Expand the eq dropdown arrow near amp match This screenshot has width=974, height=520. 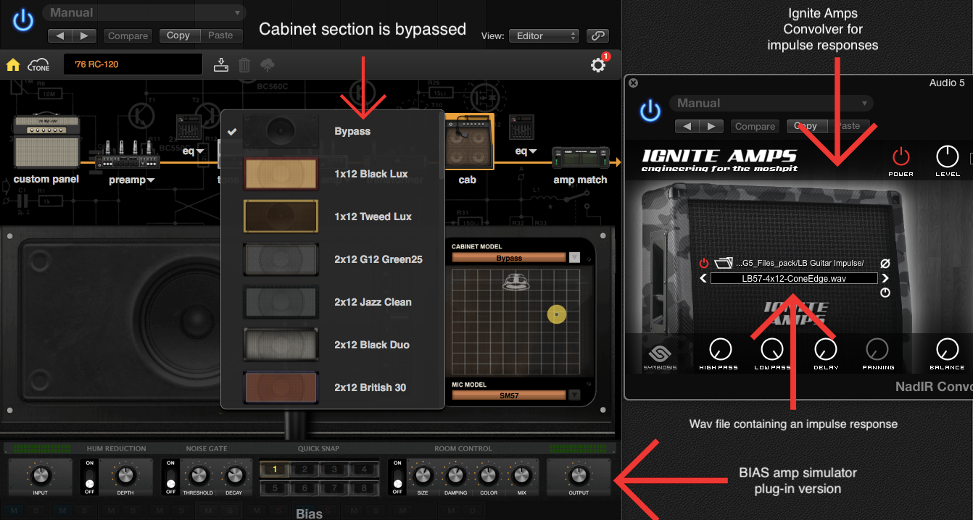pyautogui.click(x=532, y=150)
